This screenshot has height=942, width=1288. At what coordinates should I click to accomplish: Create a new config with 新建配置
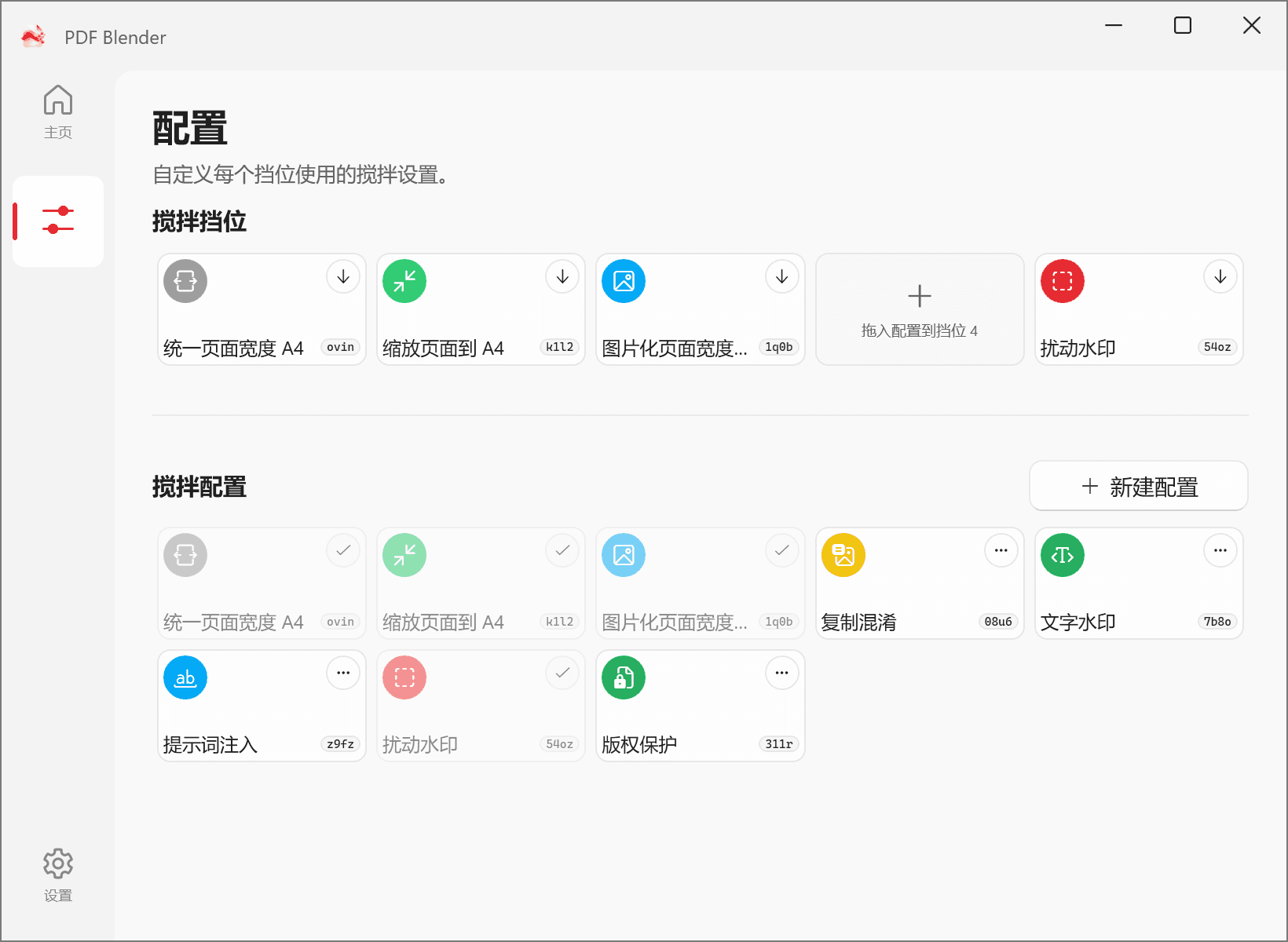click(1139, 486)
